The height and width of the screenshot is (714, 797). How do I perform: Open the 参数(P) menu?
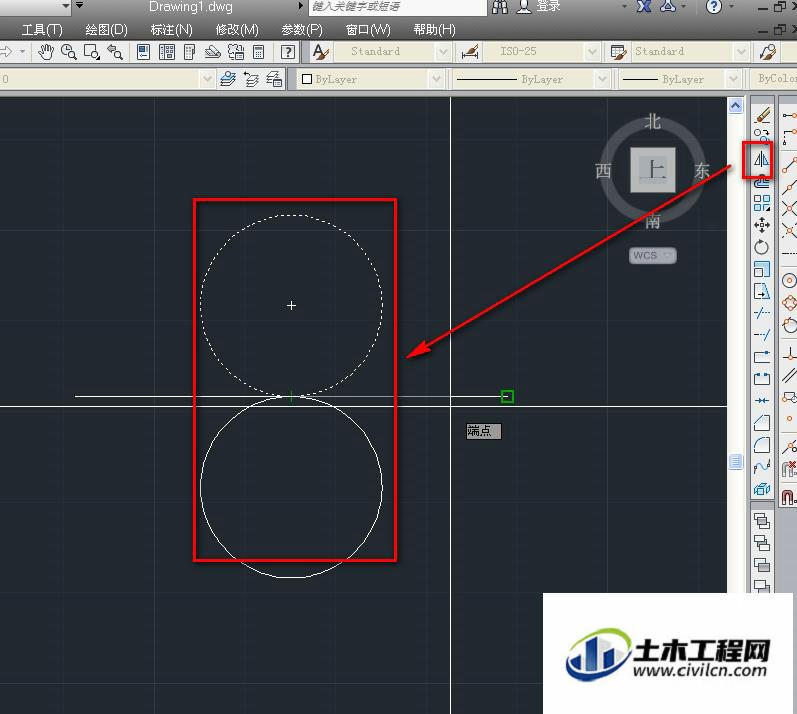pos(302,30)
